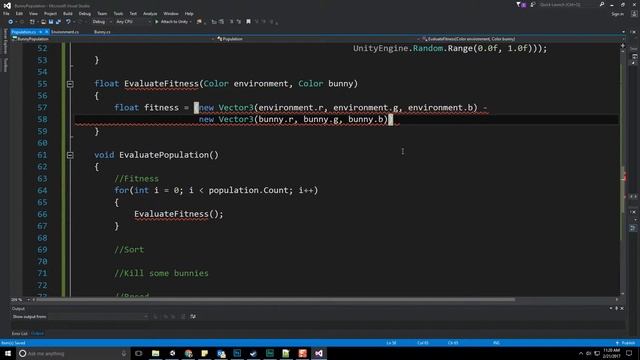Click the taskbar clock showing the time
Screen dimensions: 640x360
pyautogui.click(x=611, y=353)
